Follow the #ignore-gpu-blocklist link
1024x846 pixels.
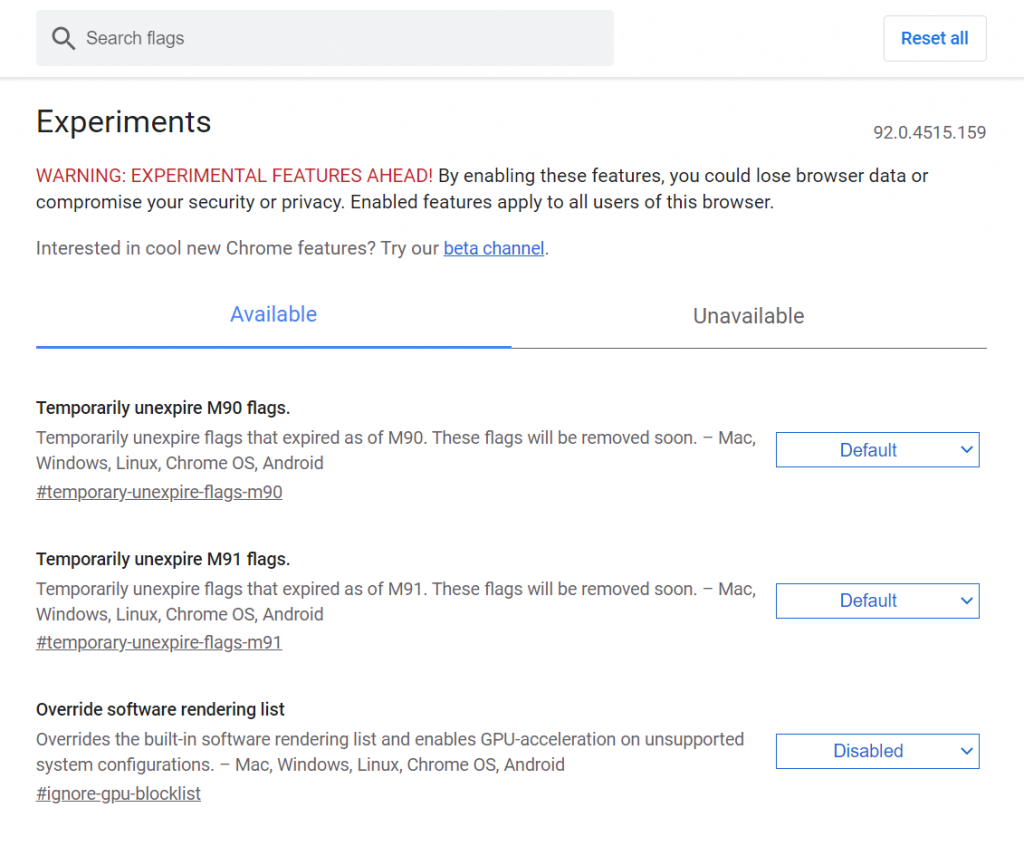(x=118, y=793)
